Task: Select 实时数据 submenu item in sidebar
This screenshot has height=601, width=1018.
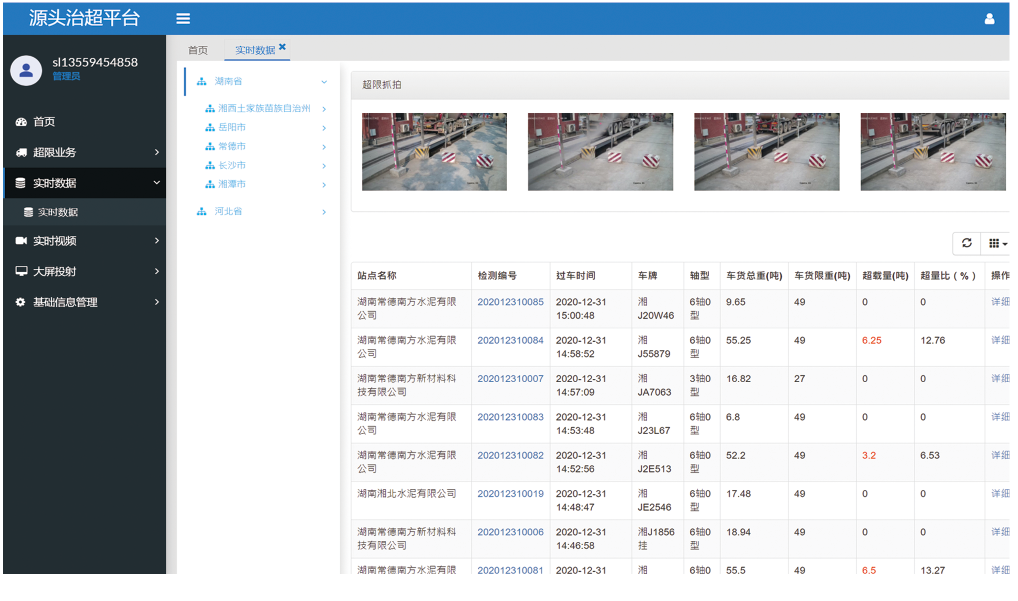Action: (58, 212)
